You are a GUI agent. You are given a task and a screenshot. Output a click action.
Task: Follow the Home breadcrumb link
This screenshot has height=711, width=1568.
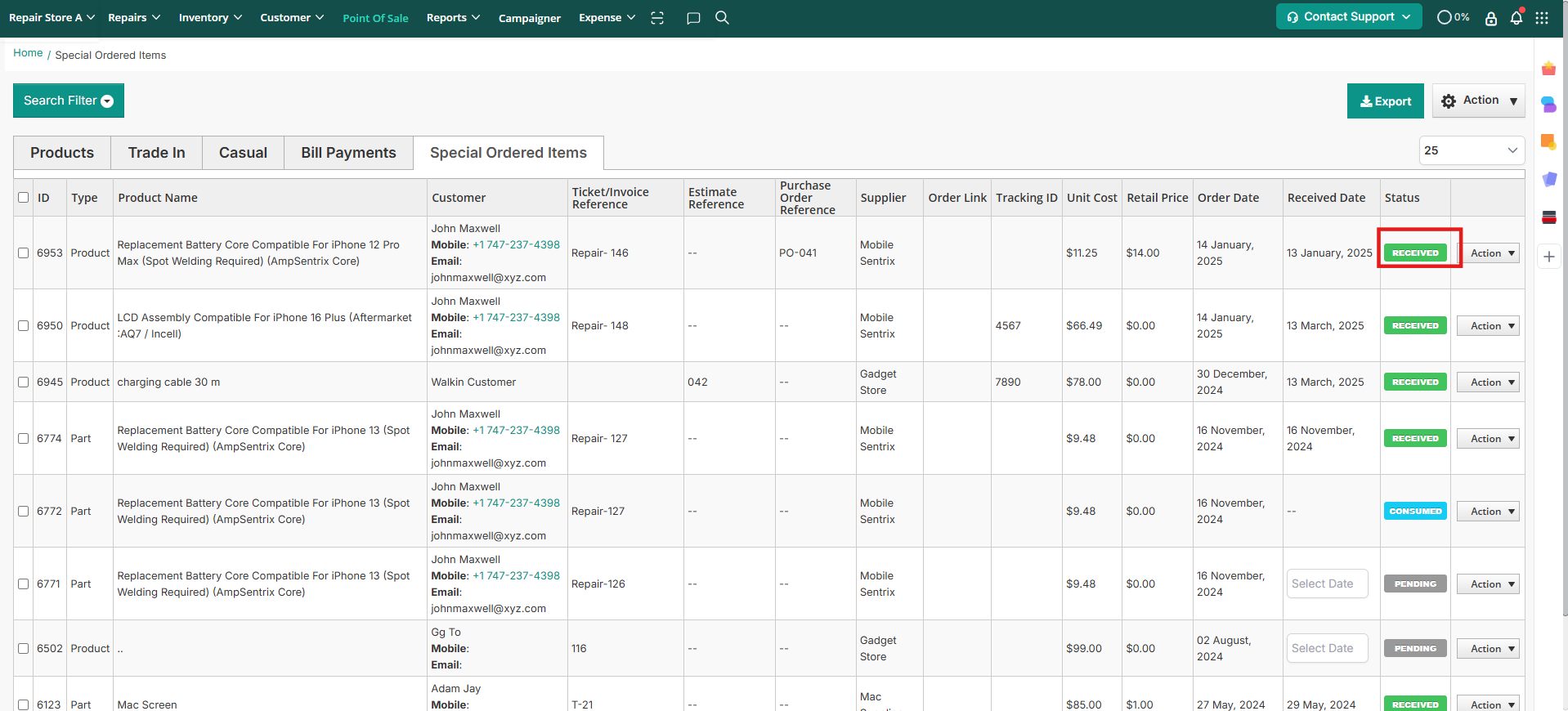[28, 53]
